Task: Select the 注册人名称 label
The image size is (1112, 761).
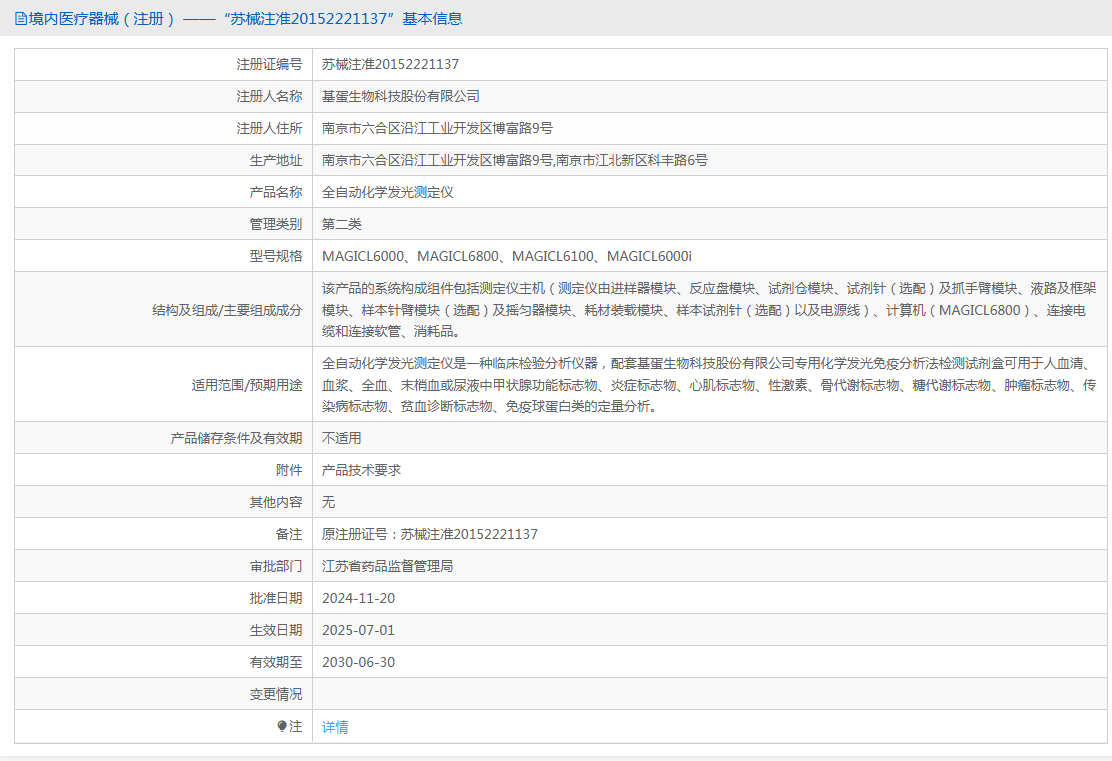Action: pos(269,96)
